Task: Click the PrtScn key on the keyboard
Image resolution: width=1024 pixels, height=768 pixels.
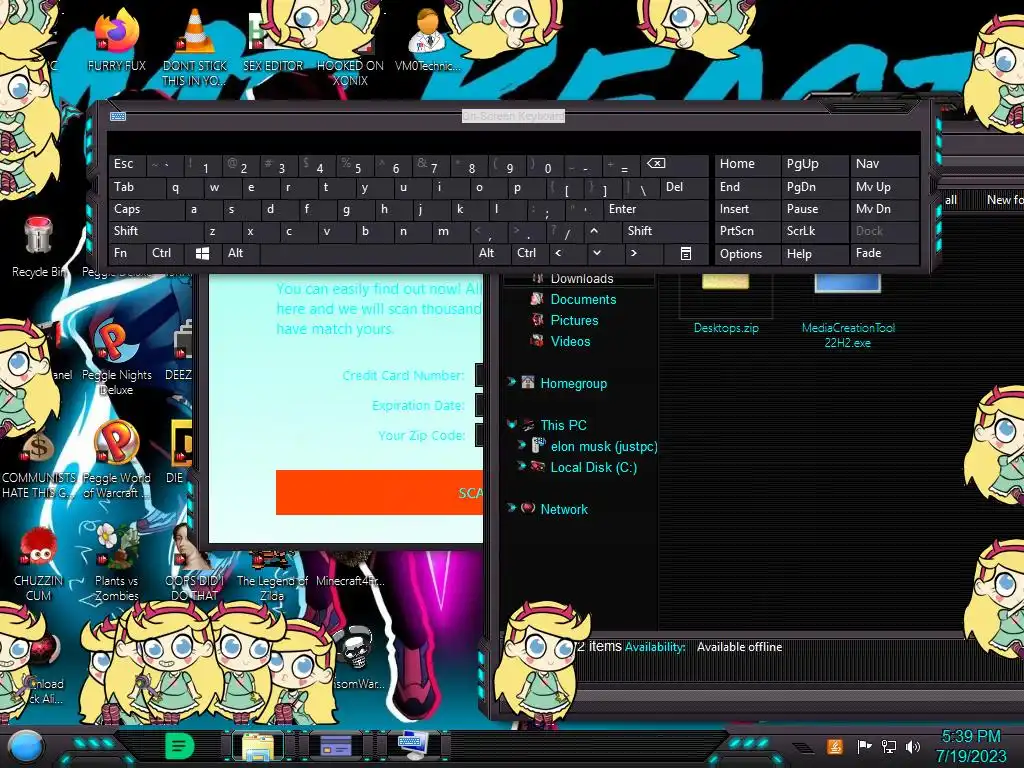Action: click(747, 231)
